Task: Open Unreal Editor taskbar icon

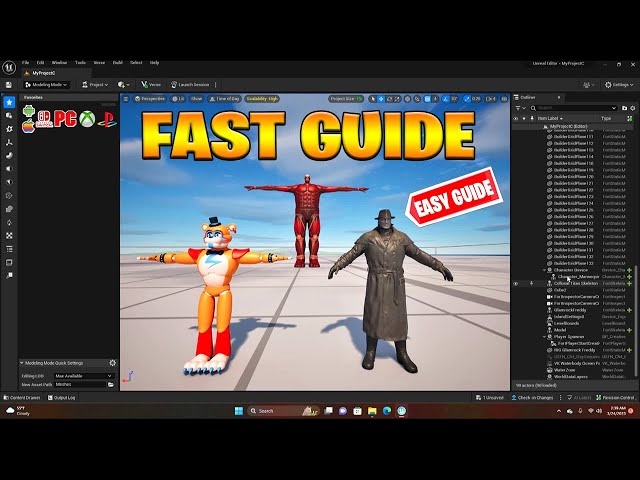Action: click(x=402, y=411)
